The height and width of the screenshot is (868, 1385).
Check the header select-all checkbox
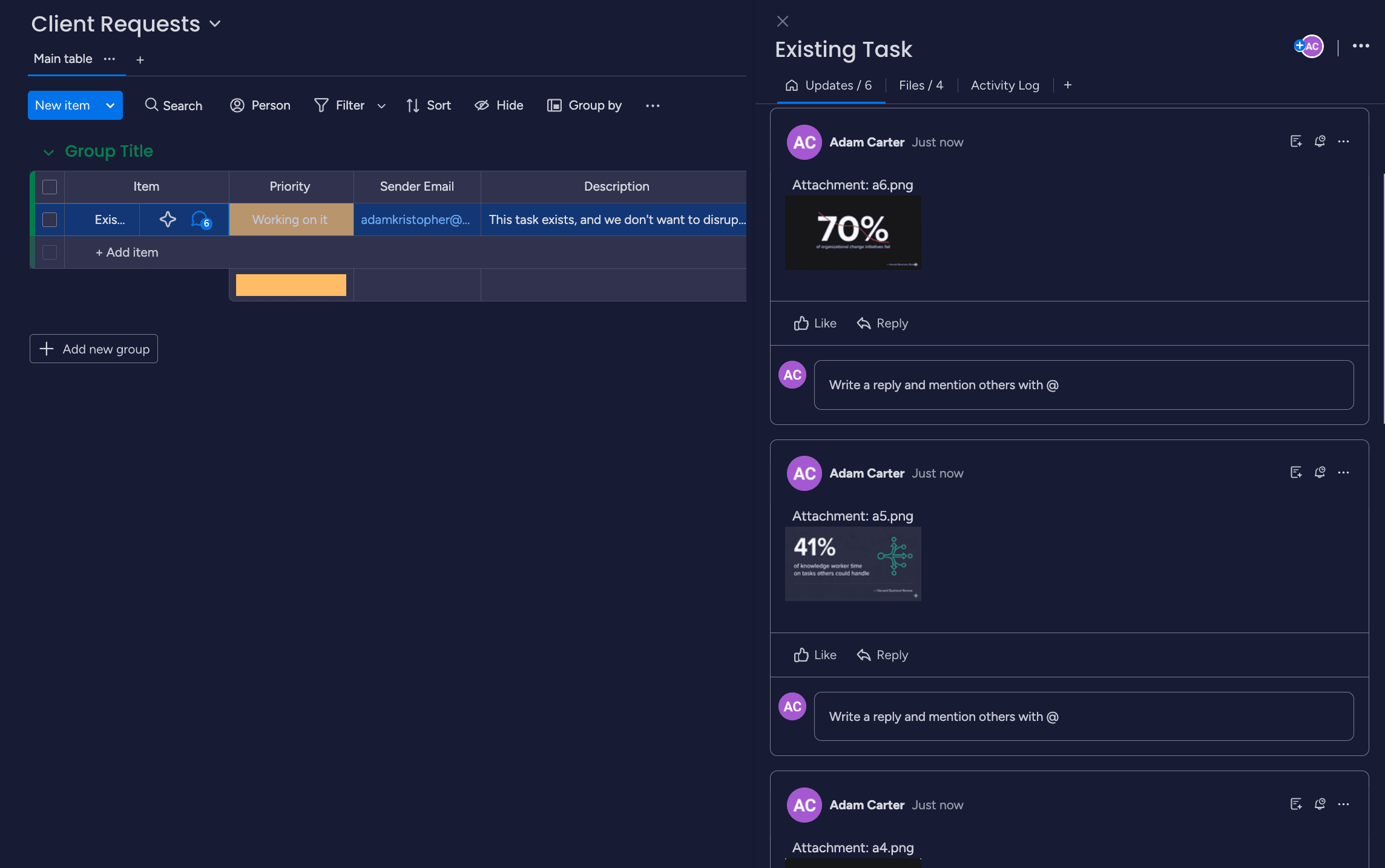(x=50, y=186)
